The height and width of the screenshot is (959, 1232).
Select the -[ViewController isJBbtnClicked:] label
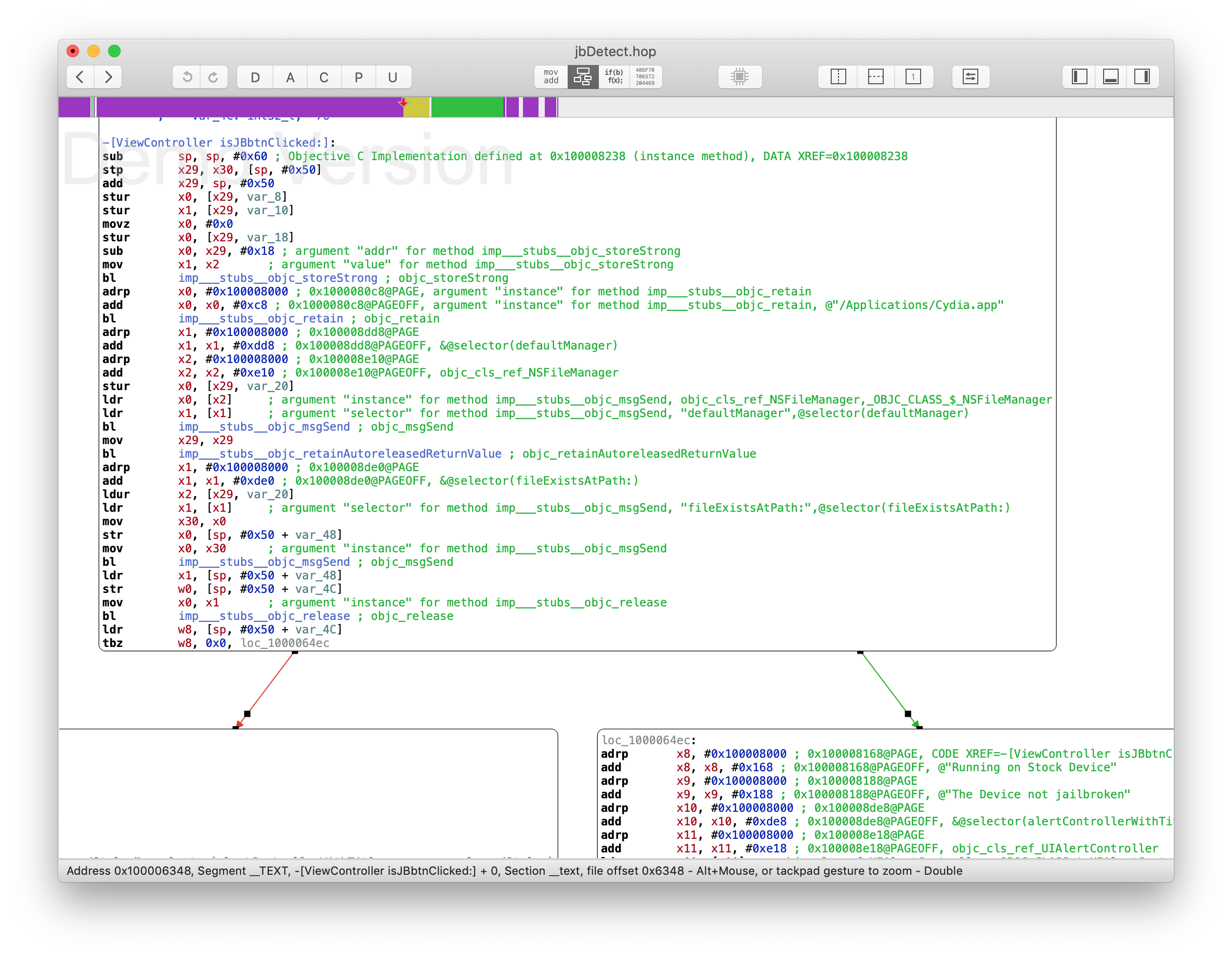click(219, 143)
